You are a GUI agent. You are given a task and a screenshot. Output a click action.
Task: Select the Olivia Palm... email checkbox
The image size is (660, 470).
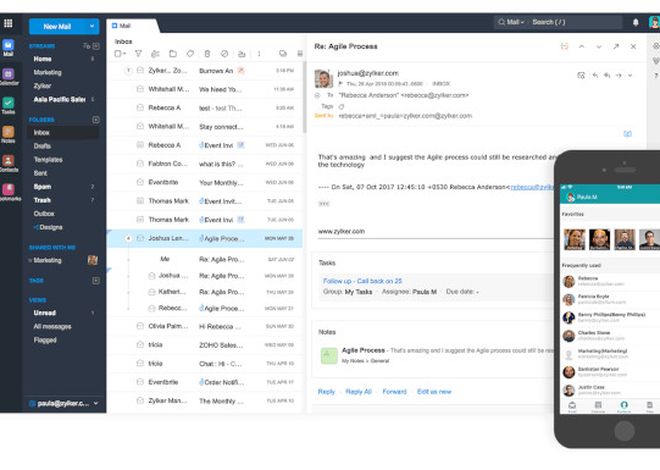click(x=140, y=326)
